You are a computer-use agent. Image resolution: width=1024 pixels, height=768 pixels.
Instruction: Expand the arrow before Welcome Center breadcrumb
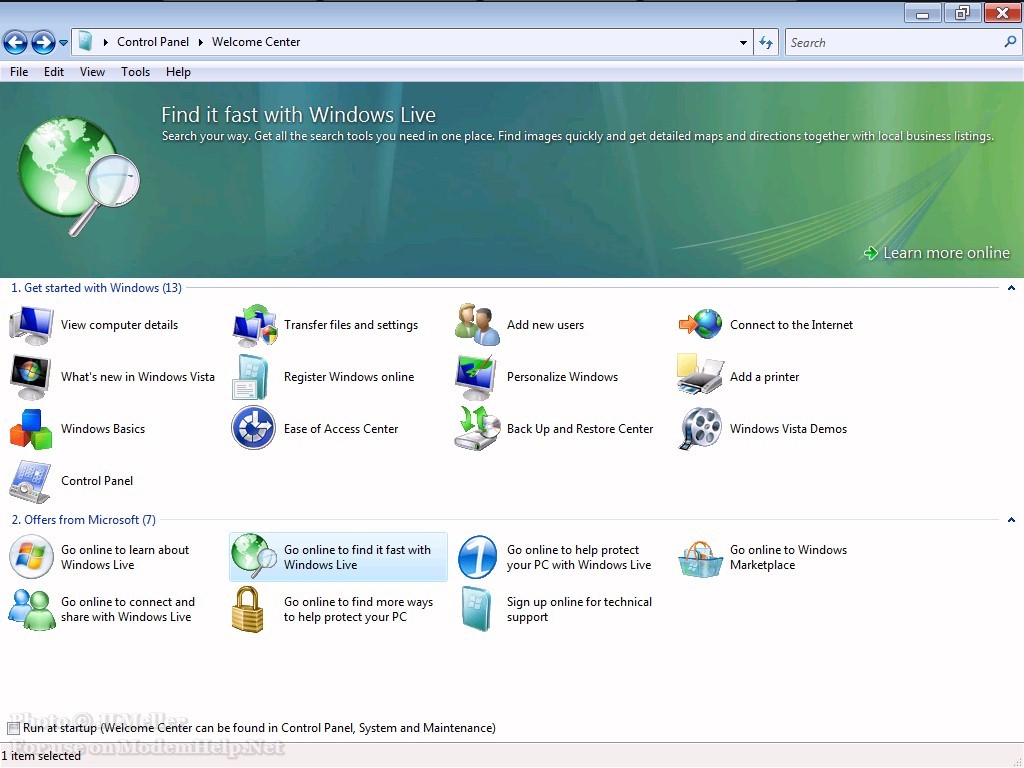[200, 42]
